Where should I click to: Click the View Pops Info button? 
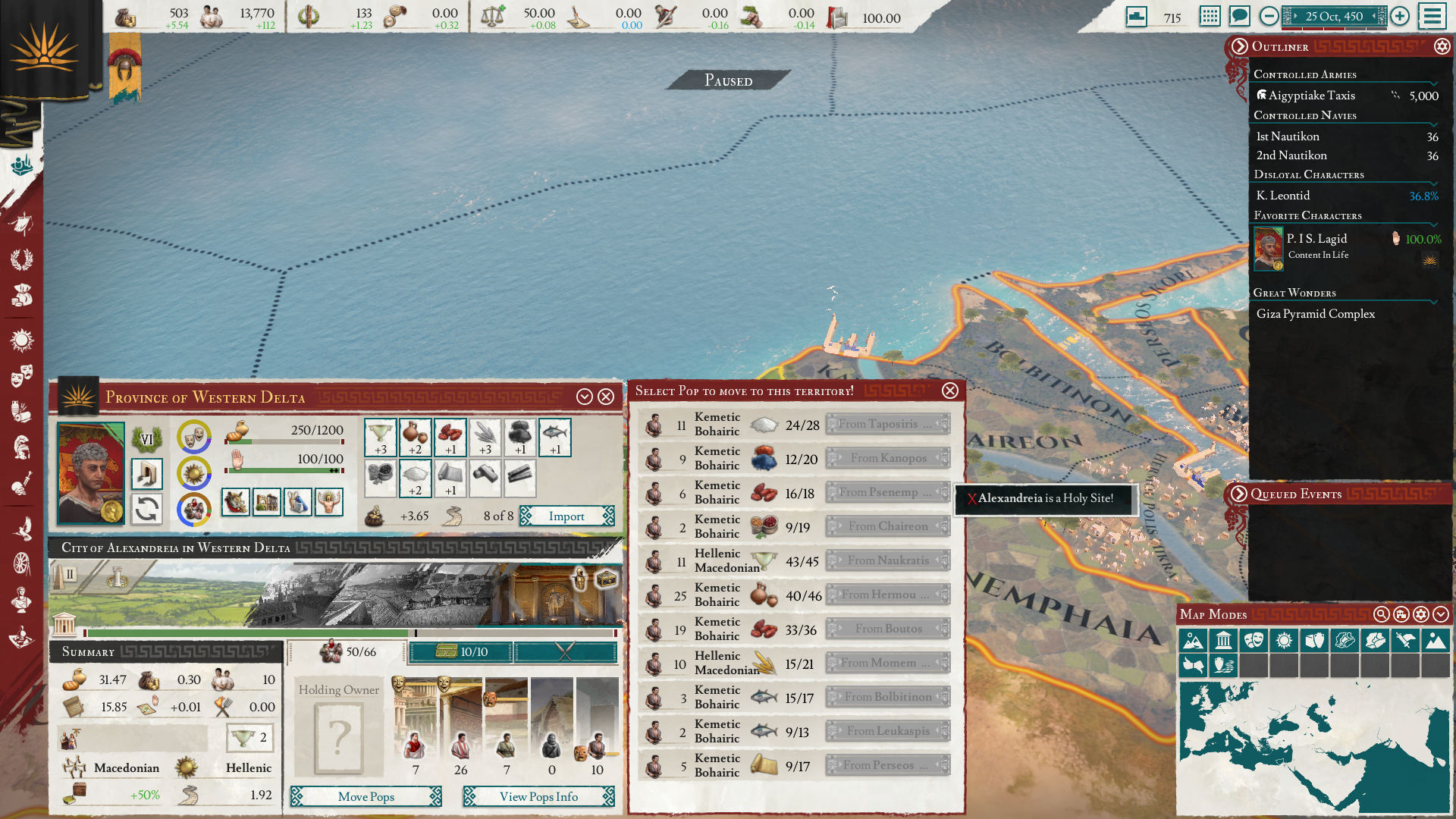538,796
